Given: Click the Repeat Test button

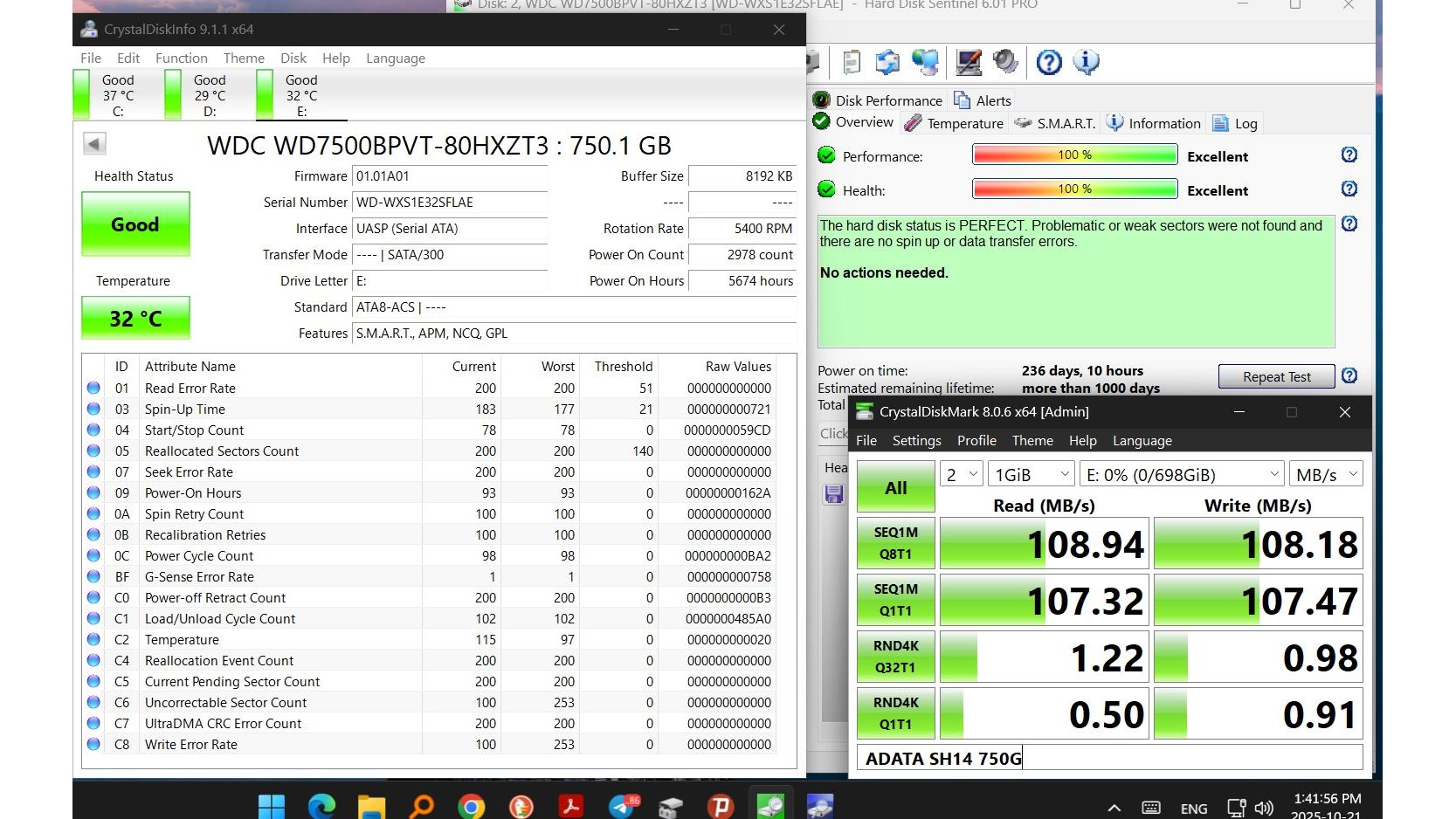Looking at the screenshot, I should point(1276,377).
